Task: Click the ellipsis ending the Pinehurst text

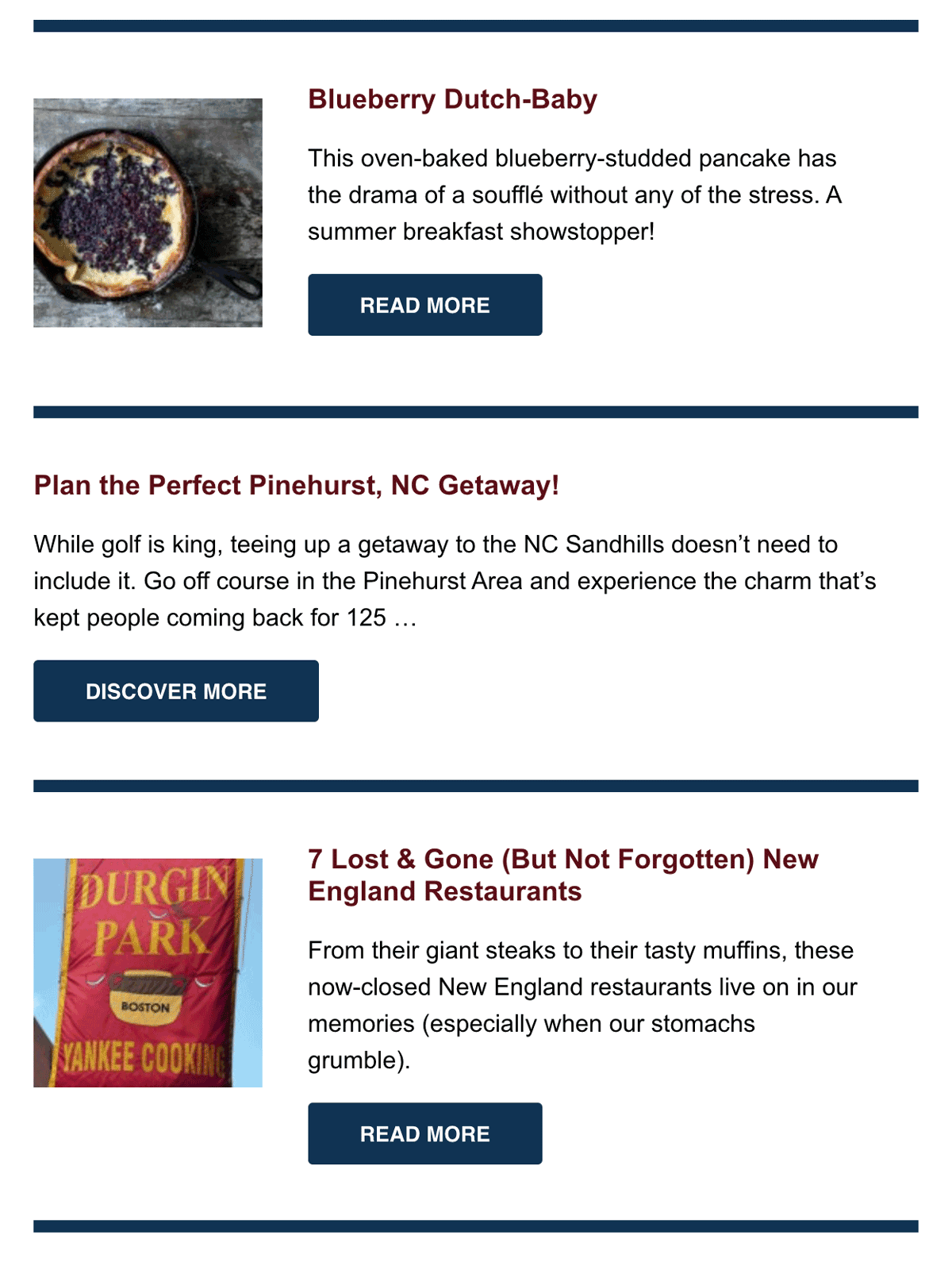Action: pyautogui.click(x=405, y=618)
